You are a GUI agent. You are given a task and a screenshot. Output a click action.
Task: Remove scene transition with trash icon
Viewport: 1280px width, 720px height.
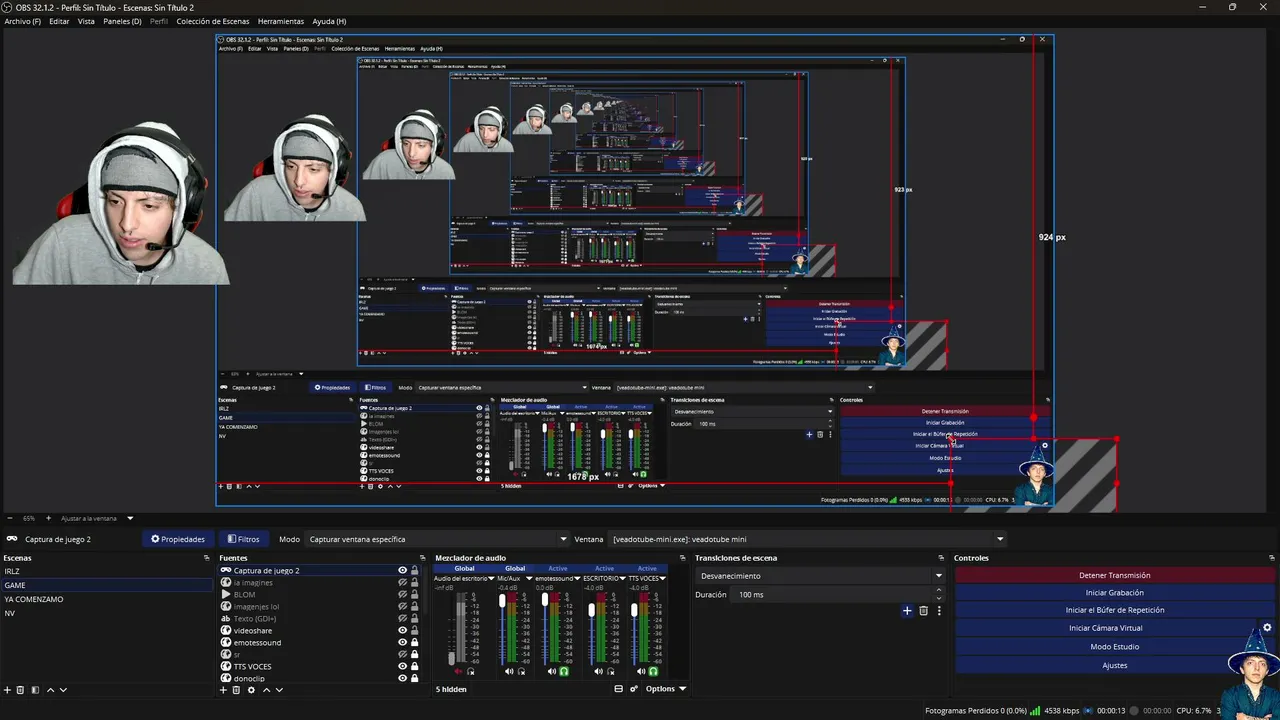pos(923,611)
